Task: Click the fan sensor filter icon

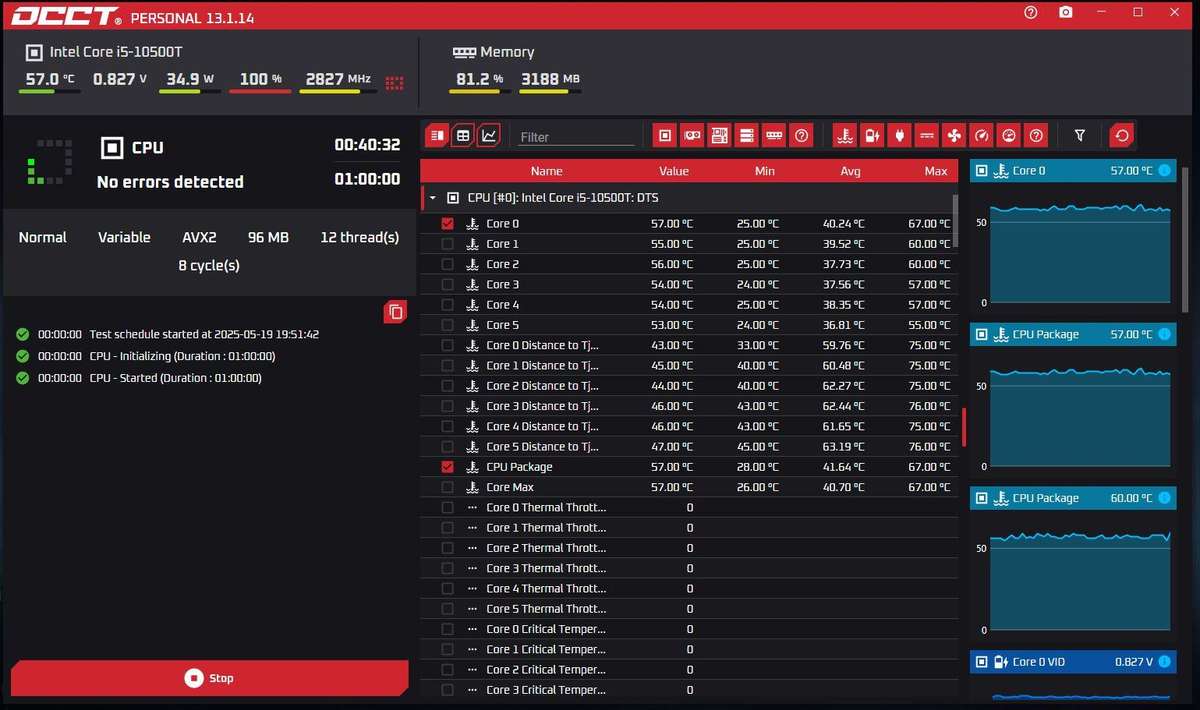Action: click(x=954, y=135)
